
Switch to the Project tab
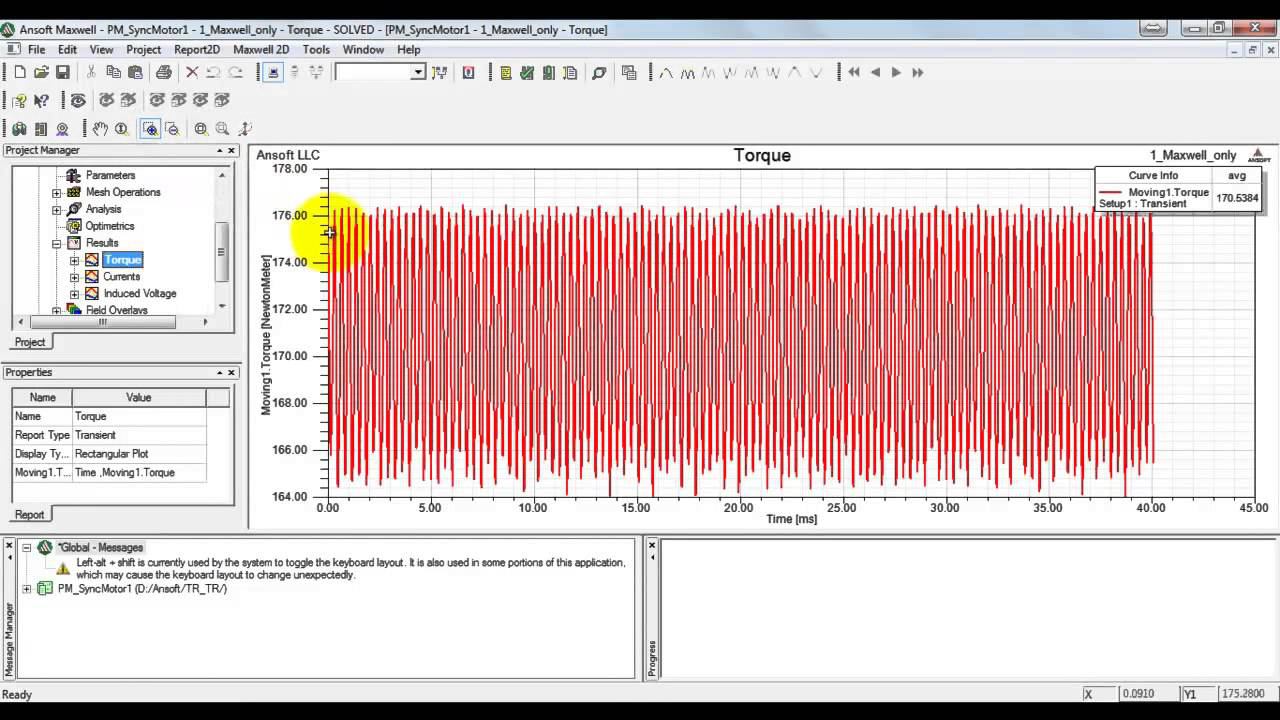(29, 342)
